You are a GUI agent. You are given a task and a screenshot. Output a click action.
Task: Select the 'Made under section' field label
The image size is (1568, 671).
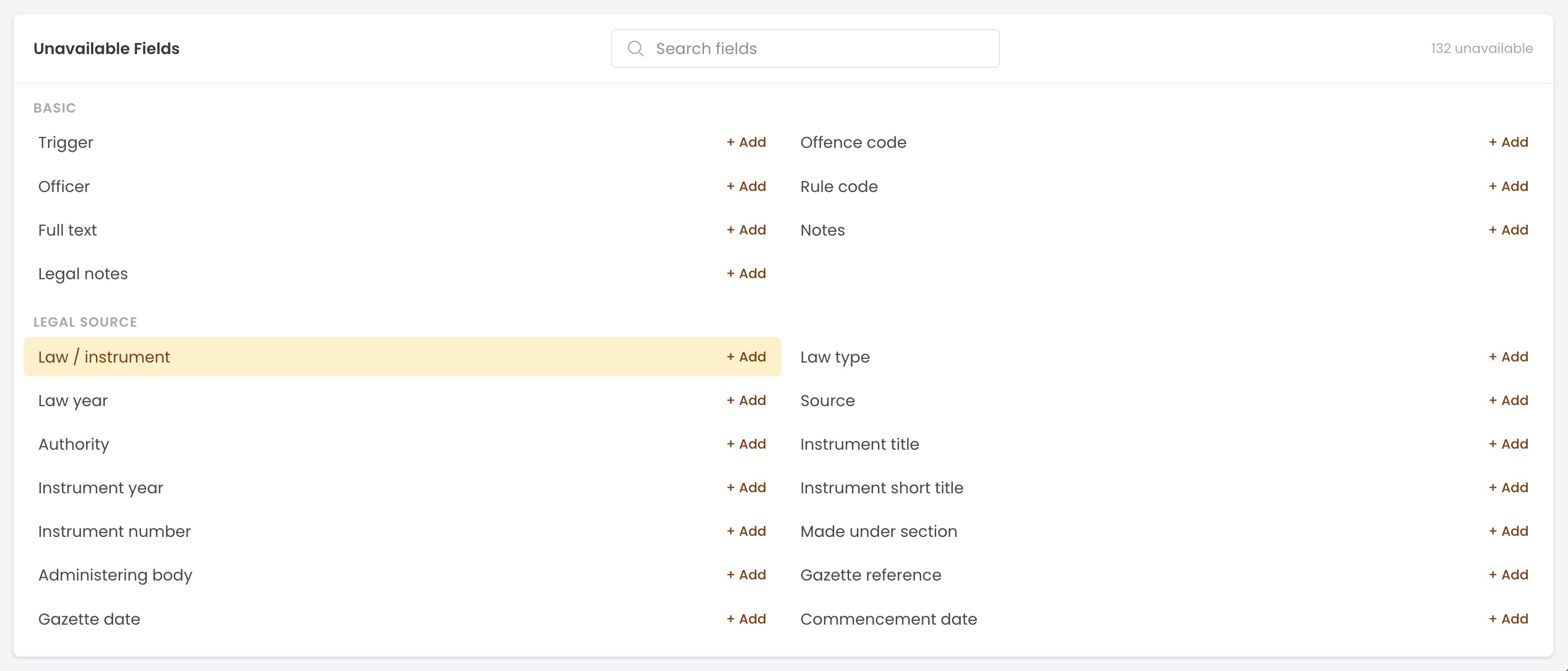click(x=879, y=532)
